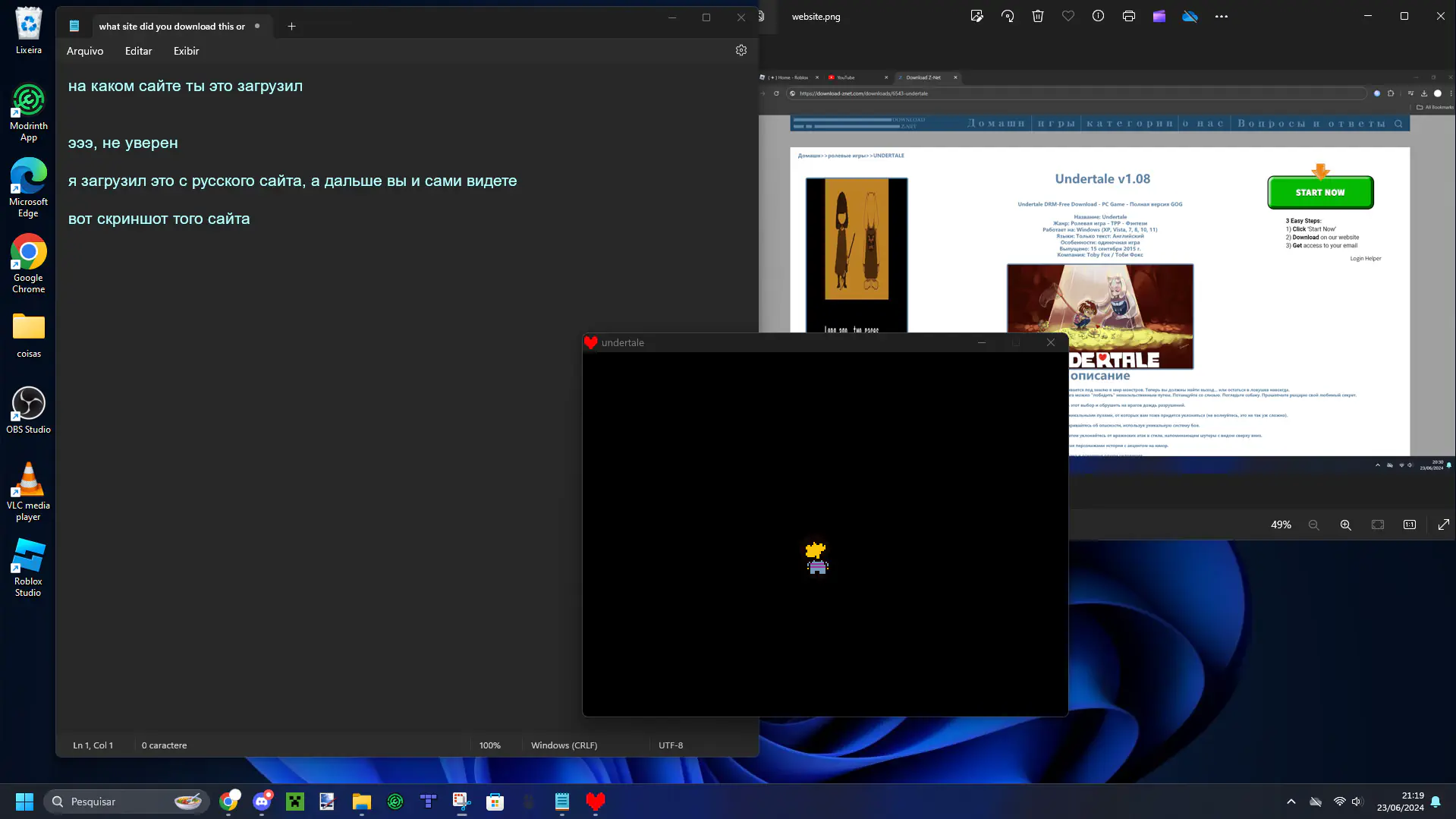The image size is (1456, 819).
Task: Zoom in the image in Photos
Action: [x=1346, y=524]
